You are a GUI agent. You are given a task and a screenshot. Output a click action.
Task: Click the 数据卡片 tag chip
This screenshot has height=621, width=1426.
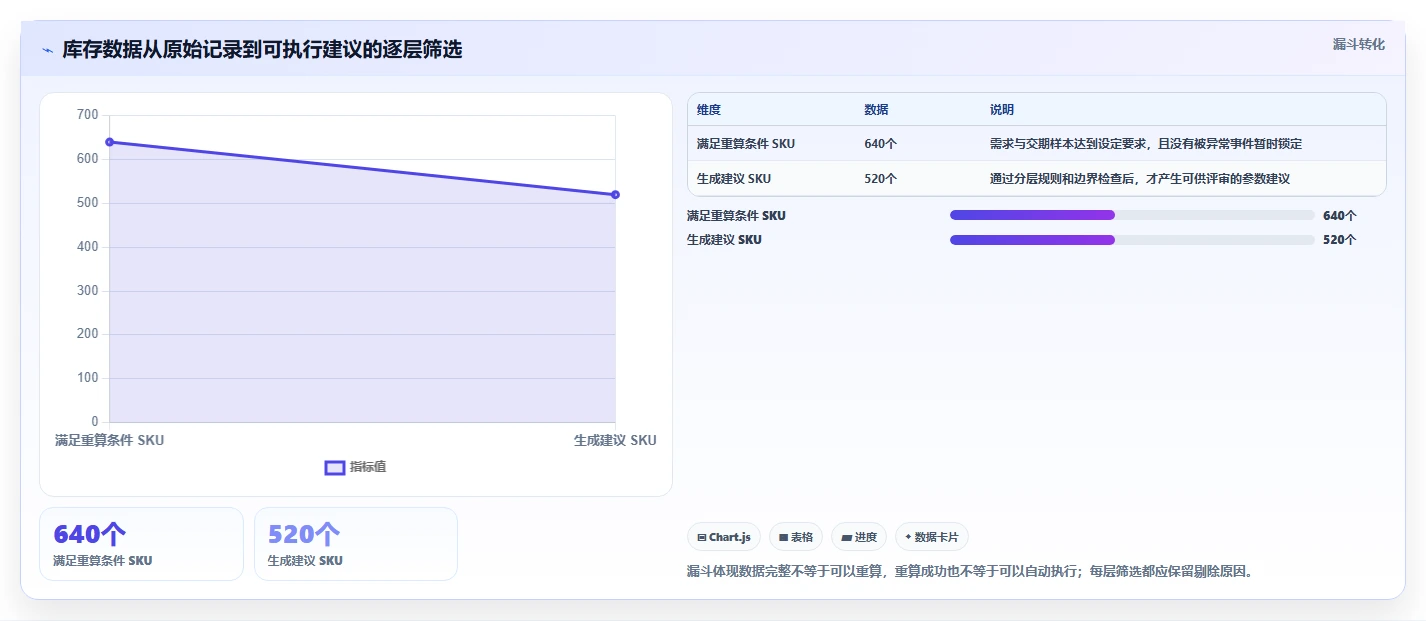click(931, 537)
